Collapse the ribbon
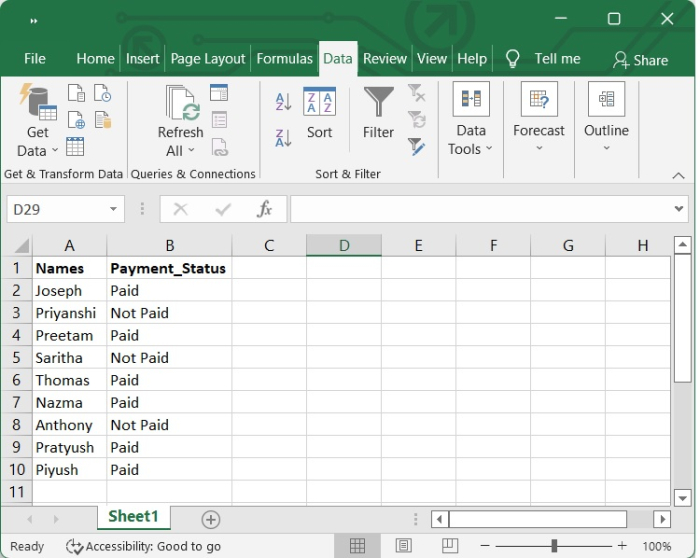 [678, 175]
